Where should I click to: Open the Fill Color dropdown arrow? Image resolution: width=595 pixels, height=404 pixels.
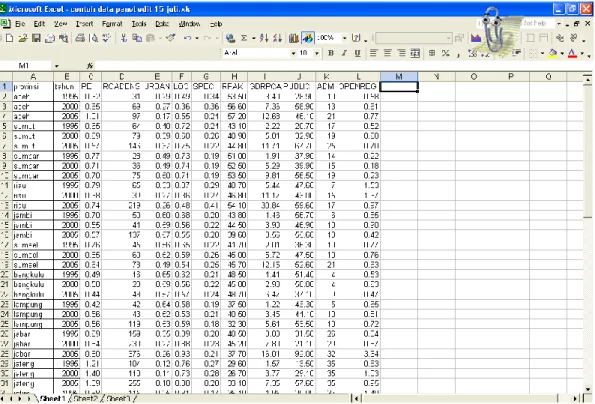pos(562,53)
